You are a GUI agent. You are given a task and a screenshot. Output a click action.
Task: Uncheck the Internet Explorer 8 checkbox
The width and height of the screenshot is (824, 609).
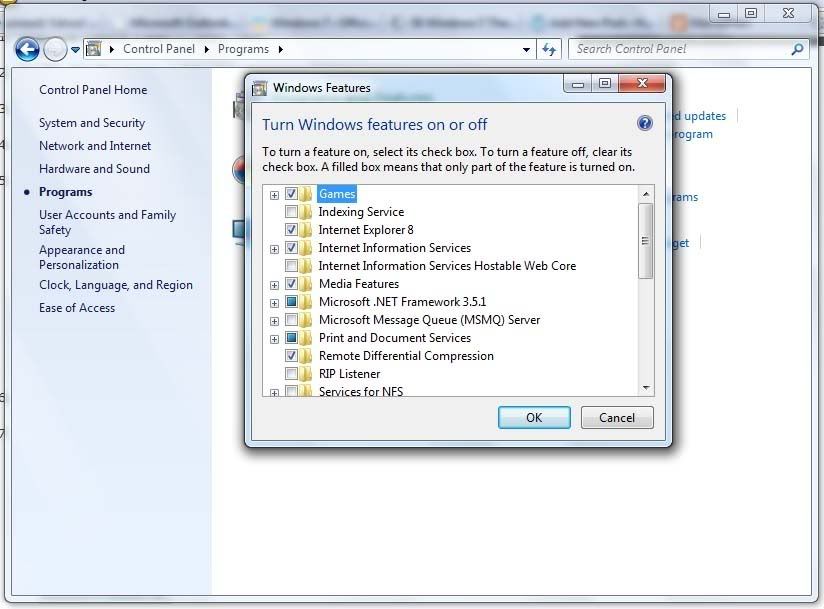(x=291, y=230)
